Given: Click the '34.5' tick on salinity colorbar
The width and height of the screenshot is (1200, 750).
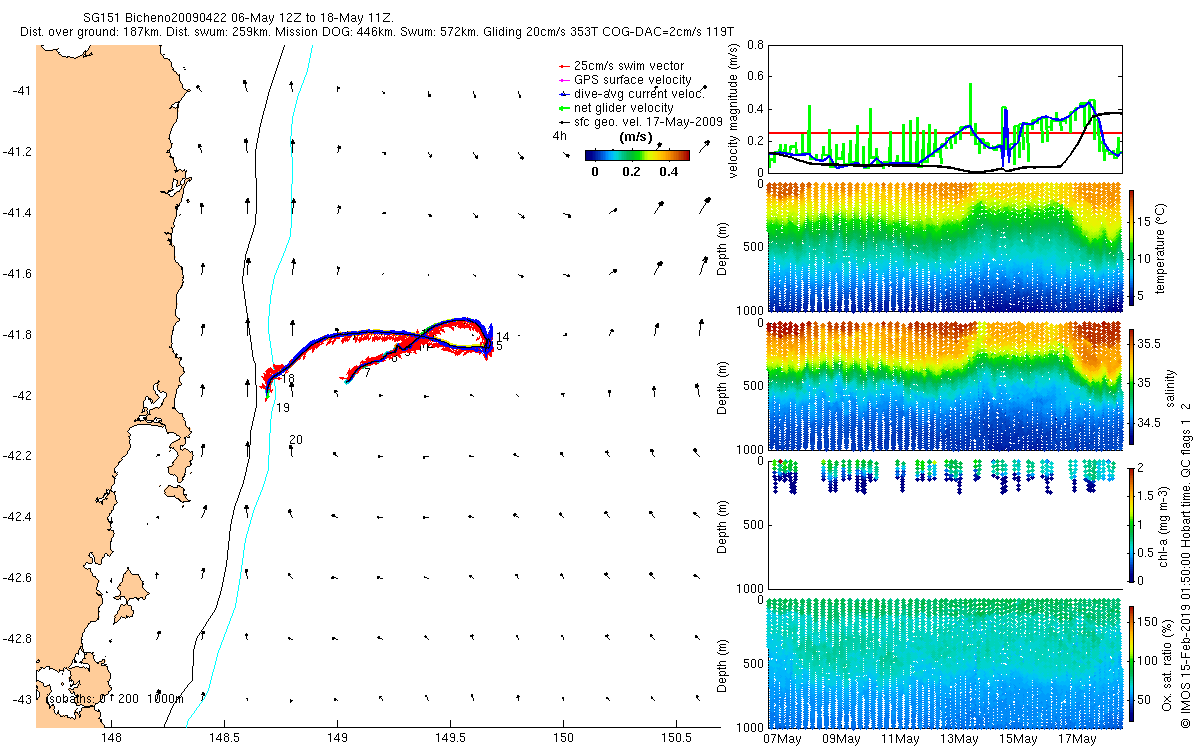Looking at the screenshot, I should tap(1149, 424).
